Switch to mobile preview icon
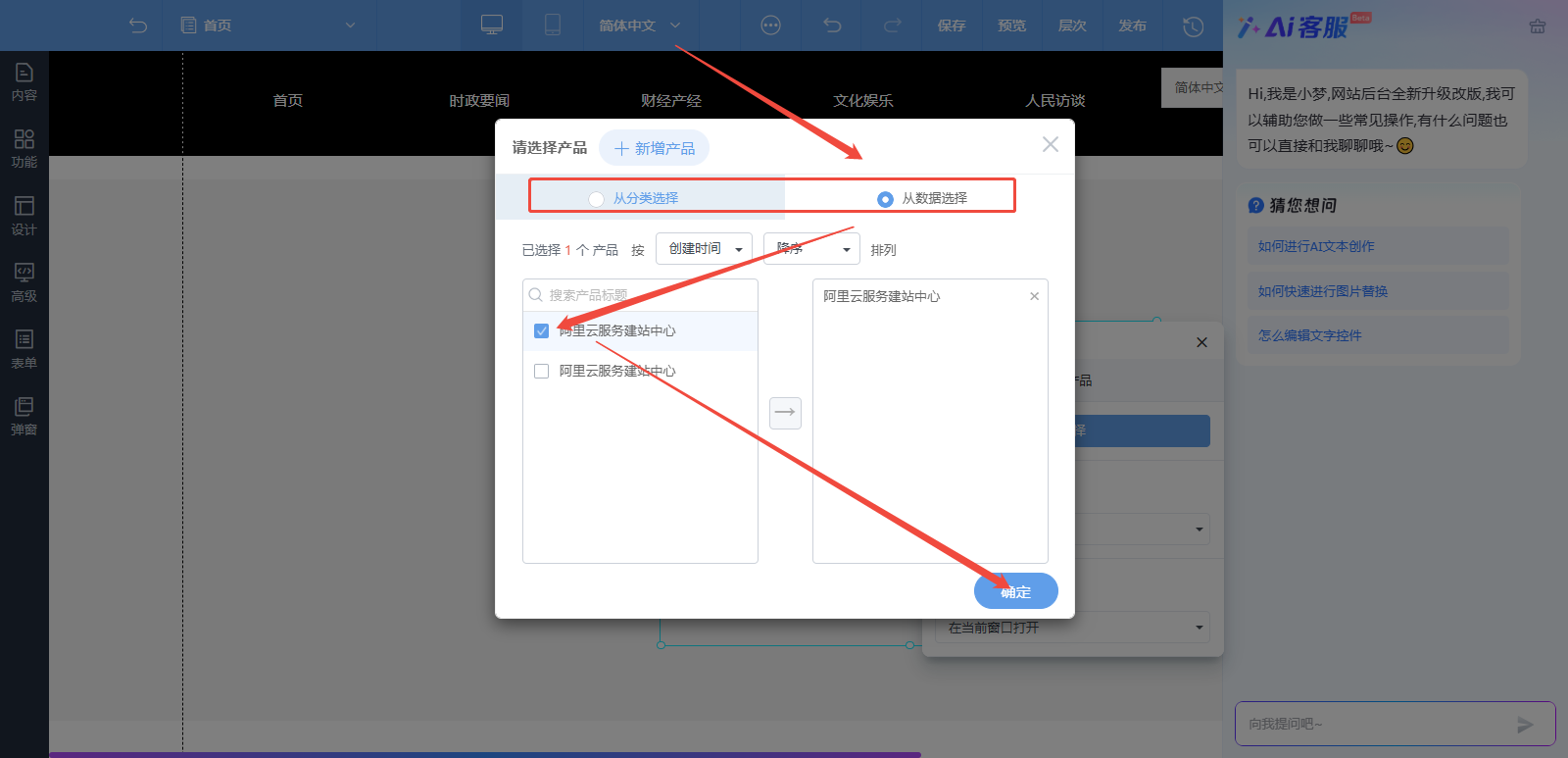The width and height of the screenshot is (1568, 758). coord(553,25)
